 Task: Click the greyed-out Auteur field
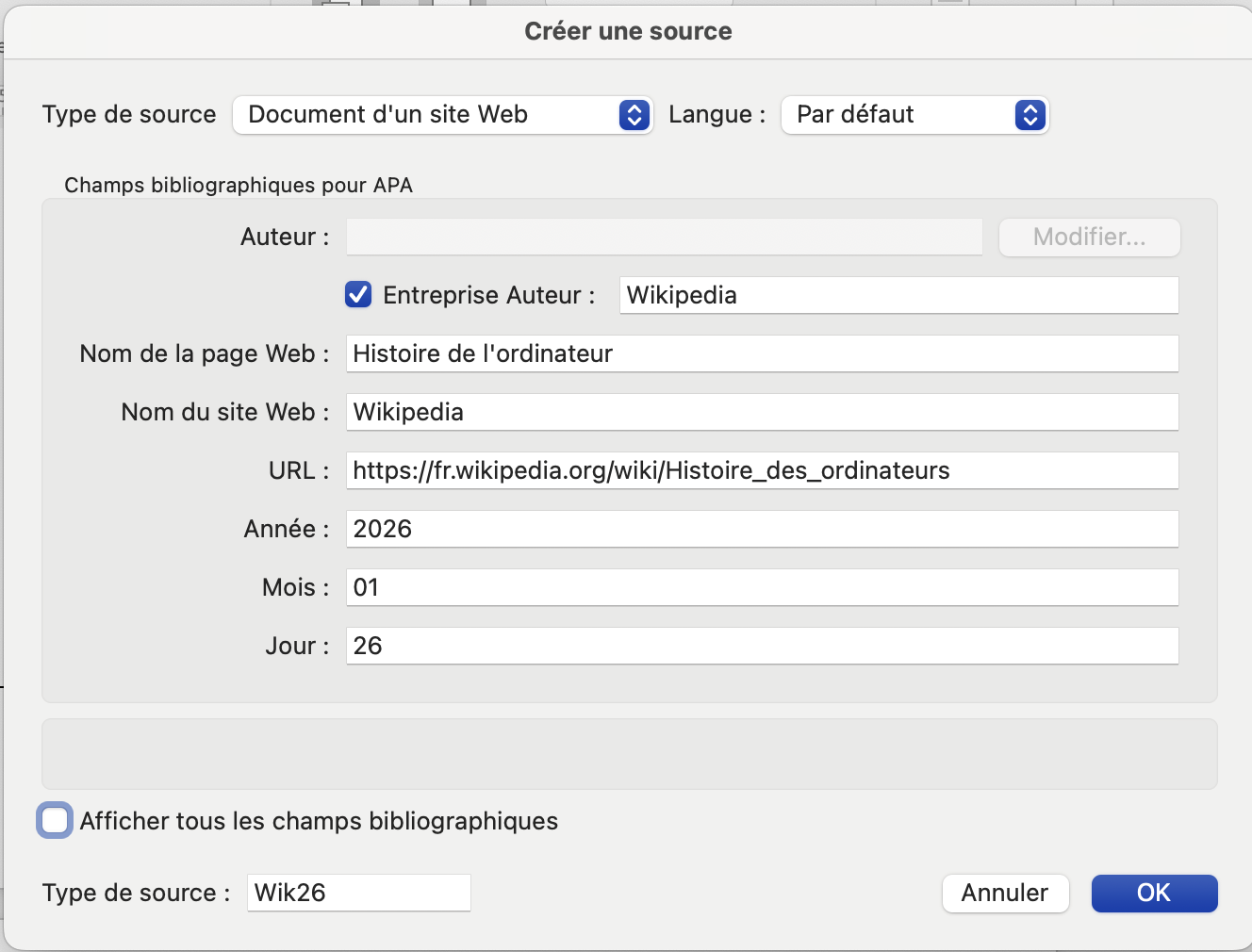[x=664, y=237]
